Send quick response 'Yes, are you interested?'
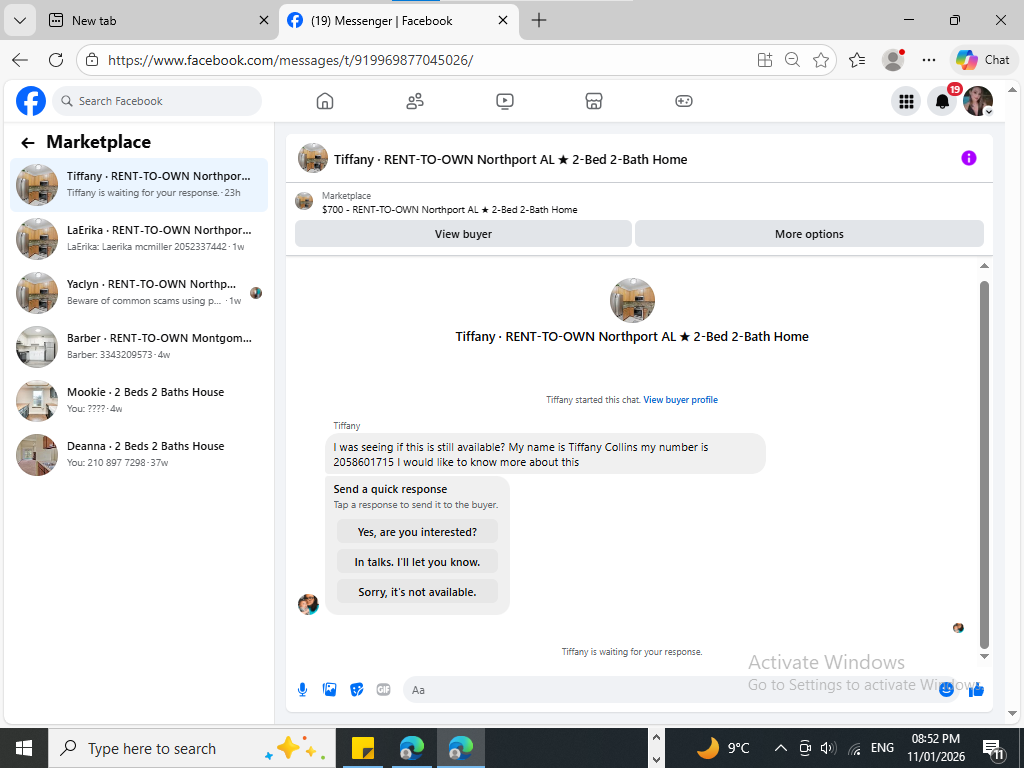Image resolution: width=1024 pixels, height=768 pixels. pos(417,532)
